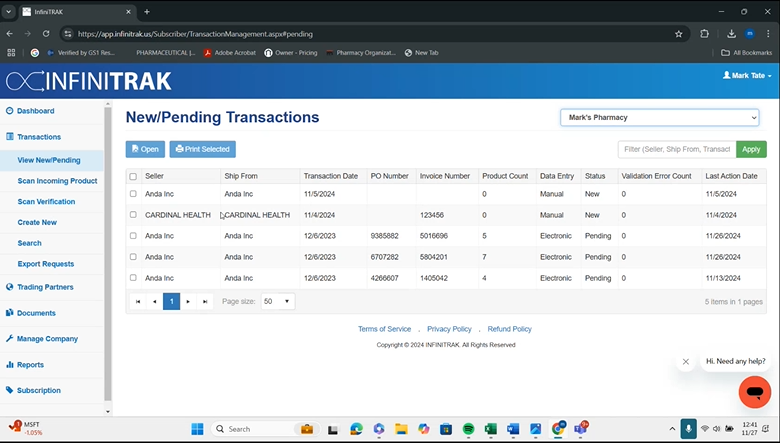Open Spotify from the taskbar
The height and width of the screenshot is (443, 780).
pos(468,429)
